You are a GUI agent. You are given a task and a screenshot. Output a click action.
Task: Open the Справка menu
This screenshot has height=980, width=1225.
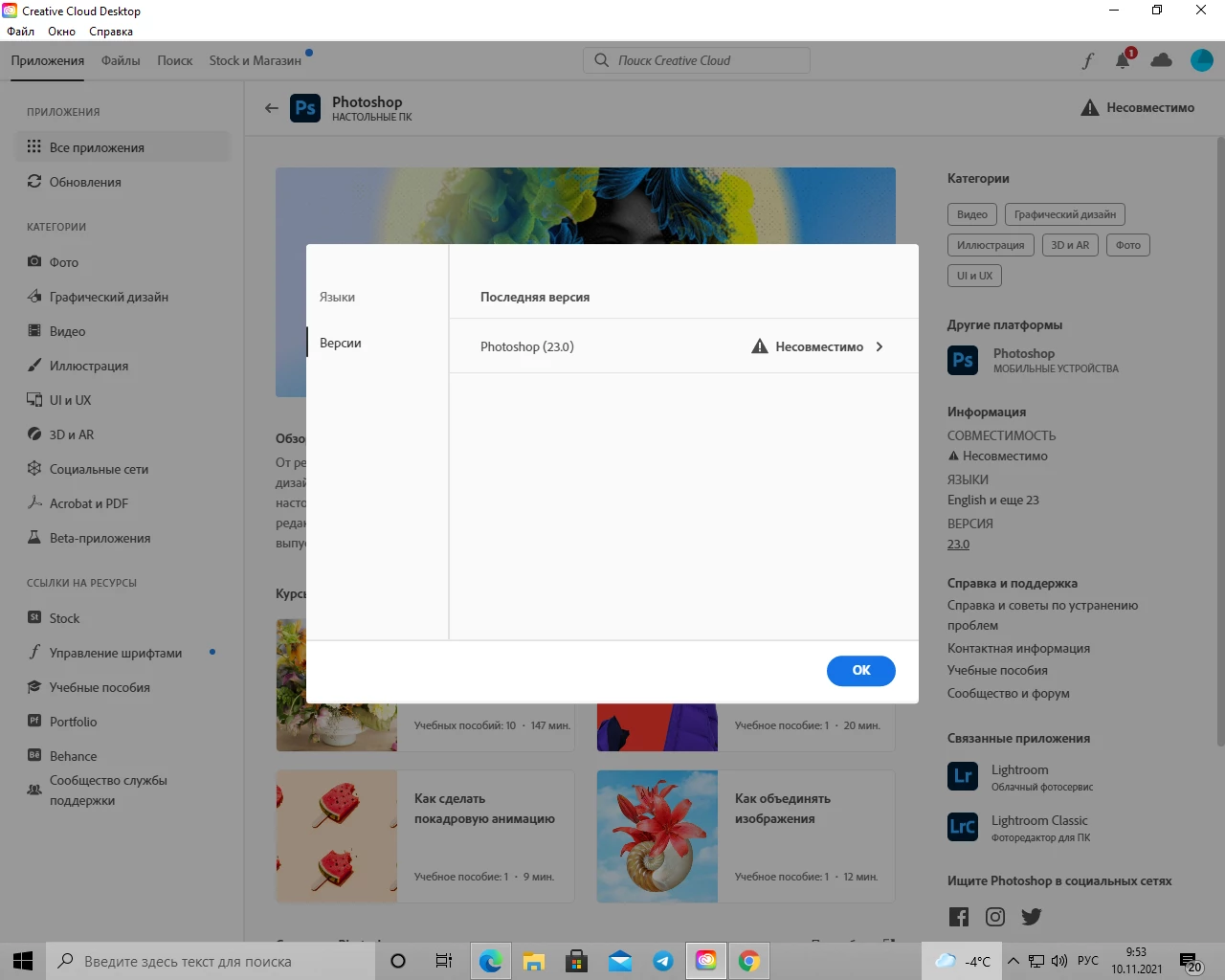111,32
